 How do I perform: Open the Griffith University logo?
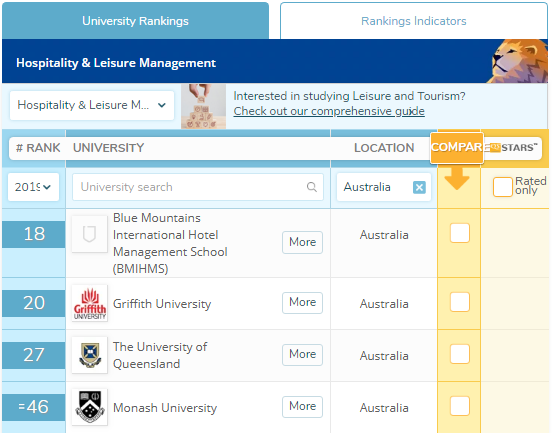89,303
